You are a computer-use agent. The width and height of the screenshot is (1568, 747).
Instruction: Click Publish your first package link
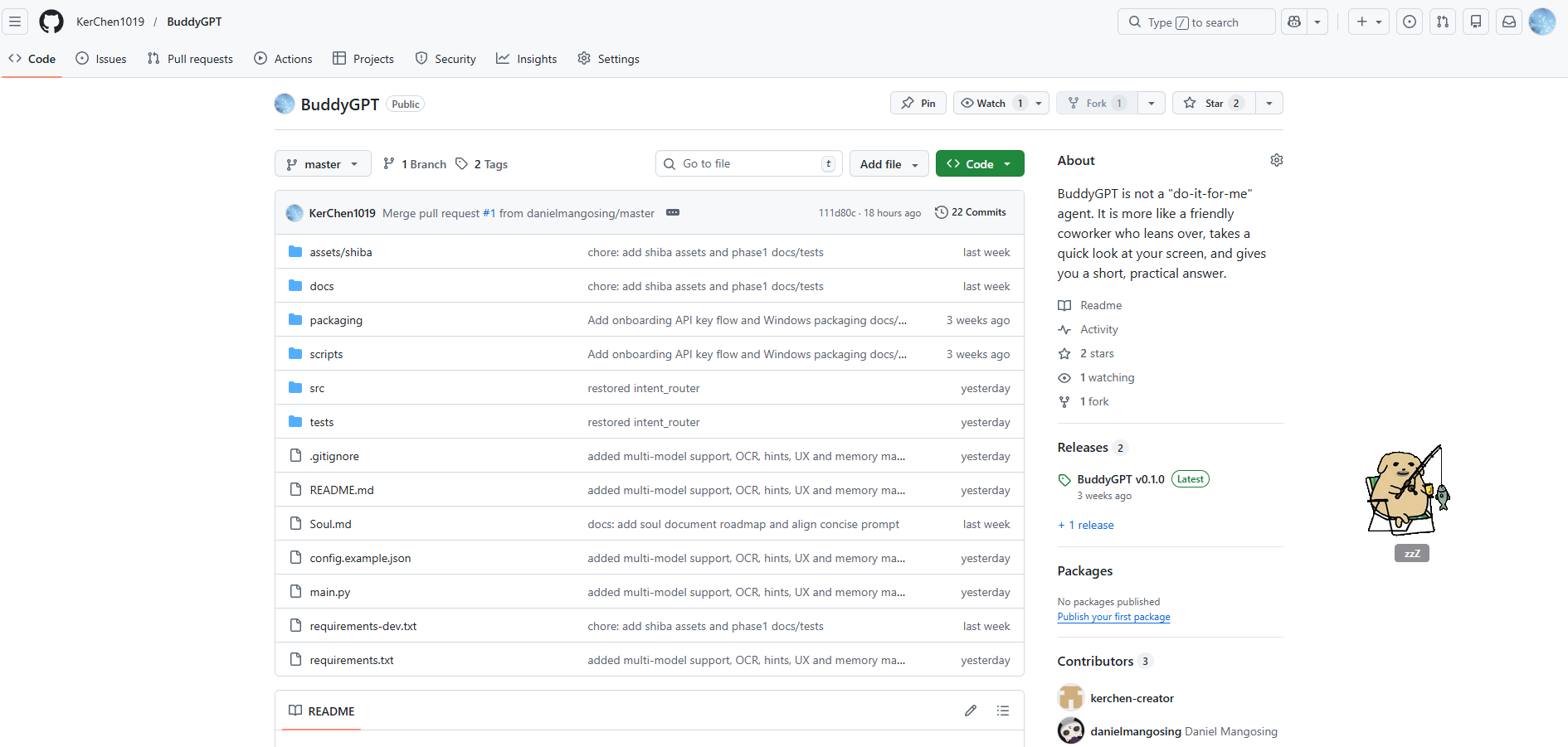pyautogui.click(x=1114, y=617)
